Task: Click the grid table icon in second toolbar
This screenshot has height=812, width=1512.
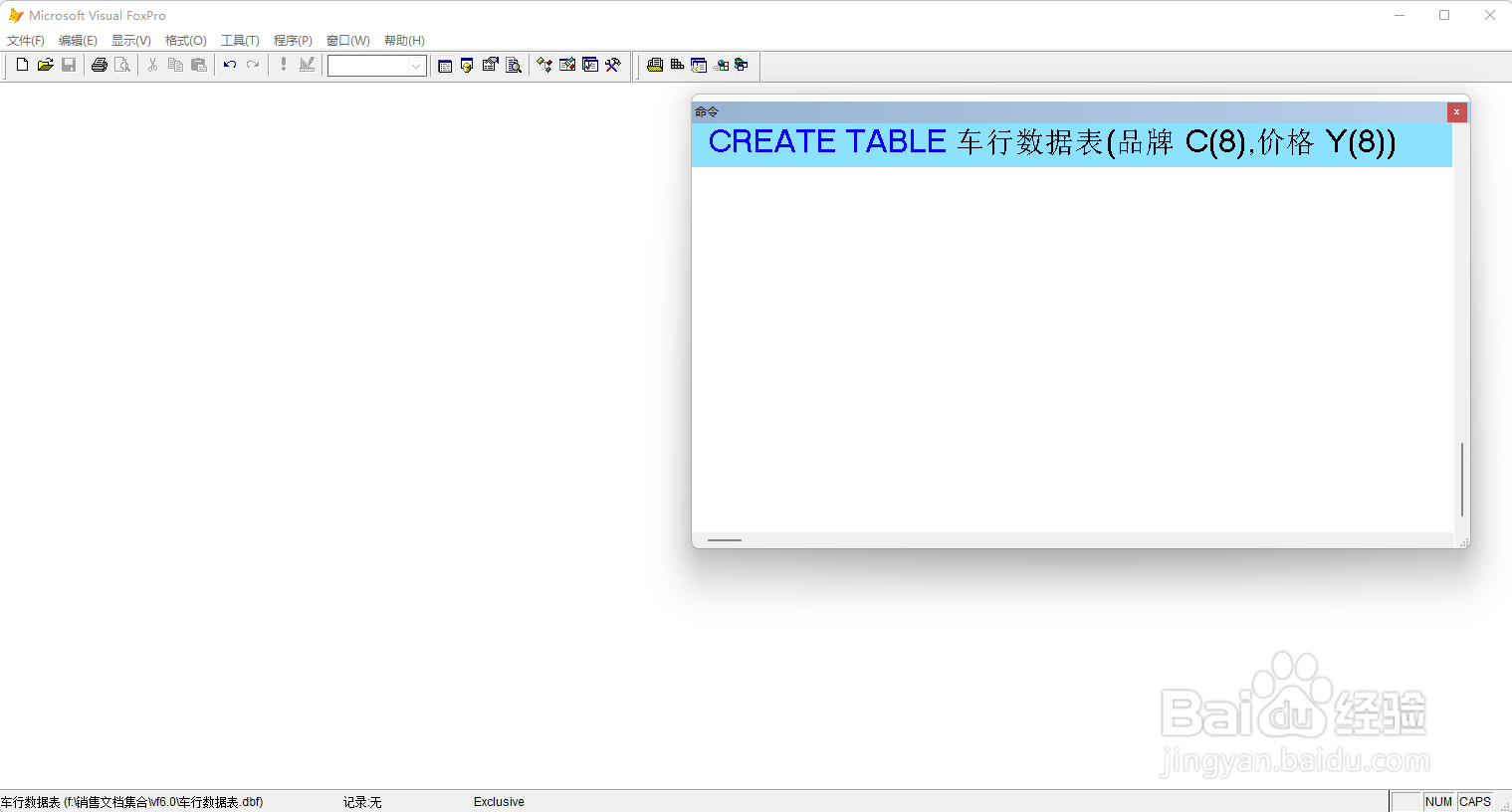Action: point(677,65)
